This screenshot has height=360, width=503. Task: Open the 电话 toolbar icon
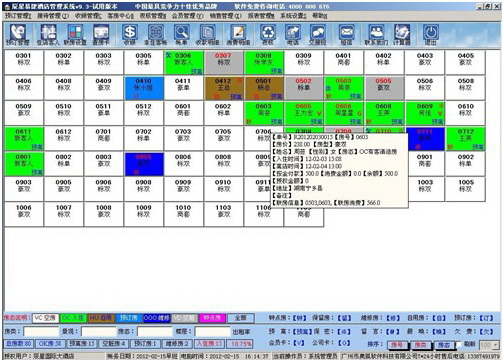pos(293,35)
